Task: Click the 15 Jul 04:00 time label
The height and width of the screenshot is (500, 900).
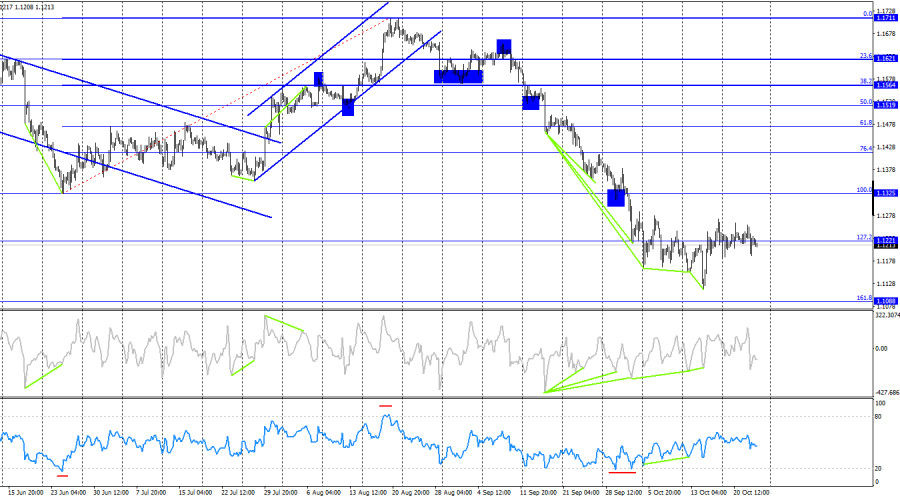Action: pyautogui.click(x=196, y=493)
